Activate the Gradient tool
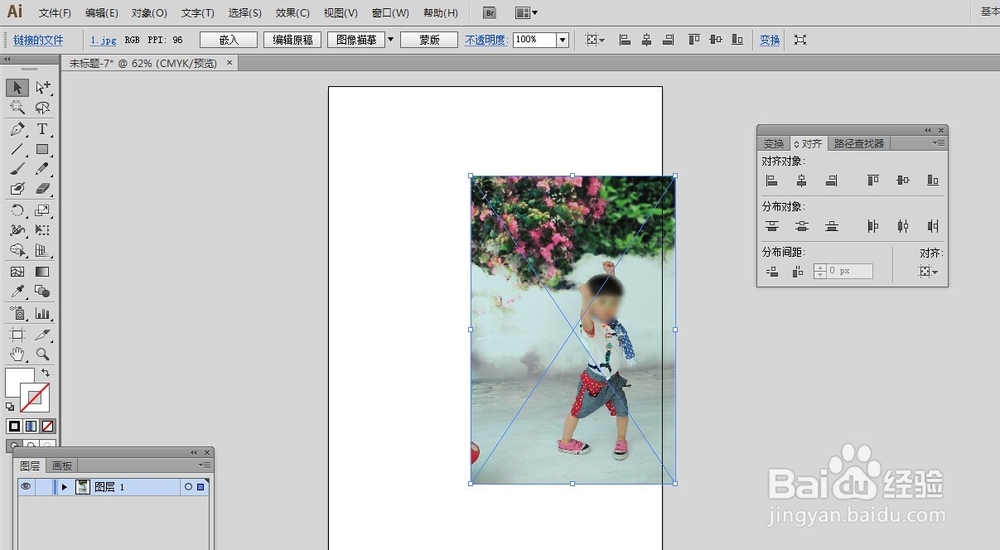Image resolution: width=1000 pixels, height=550 pixels. 42,272
